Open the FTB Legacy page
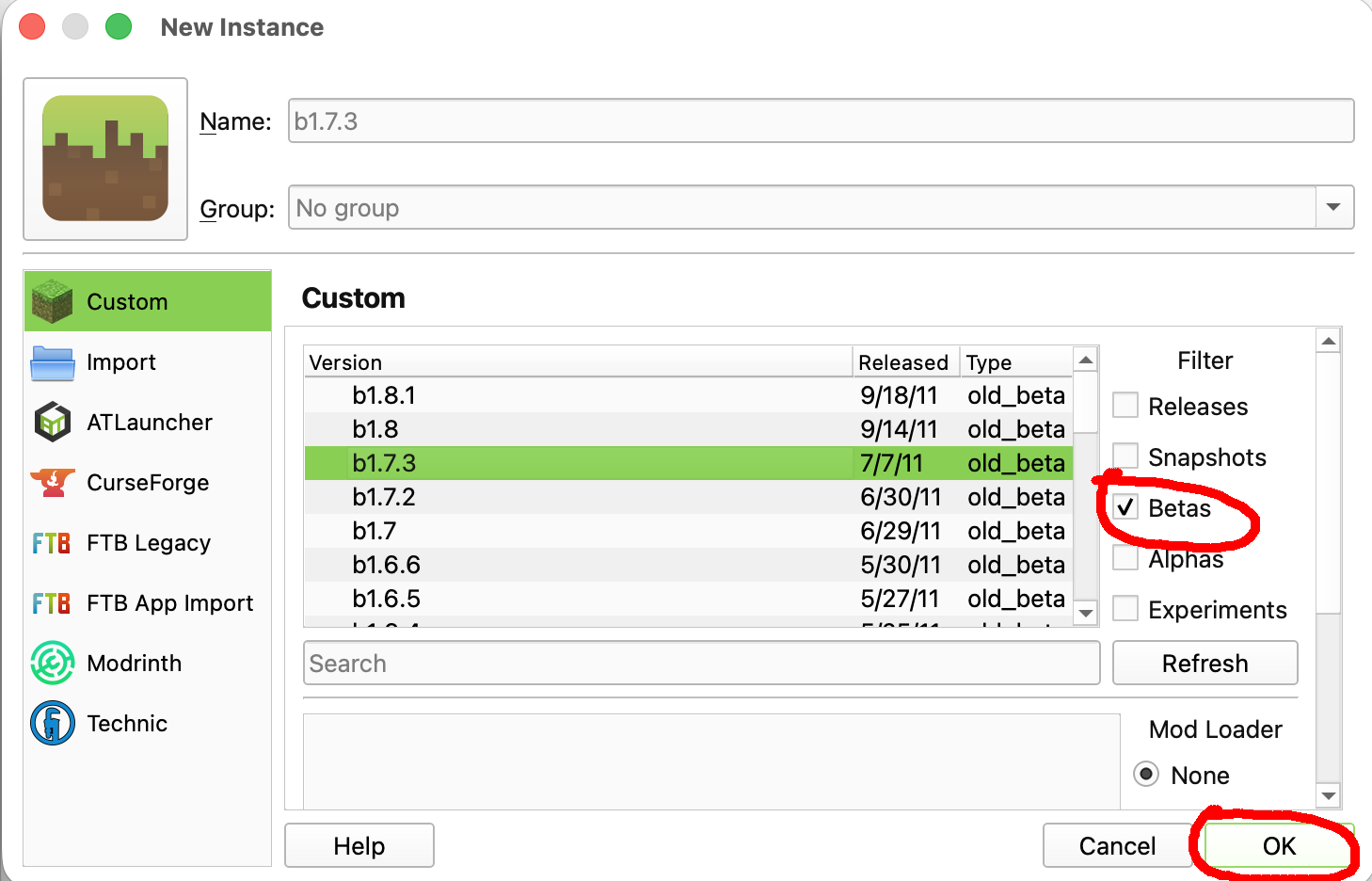1372x881 pixels. point(148,543)
